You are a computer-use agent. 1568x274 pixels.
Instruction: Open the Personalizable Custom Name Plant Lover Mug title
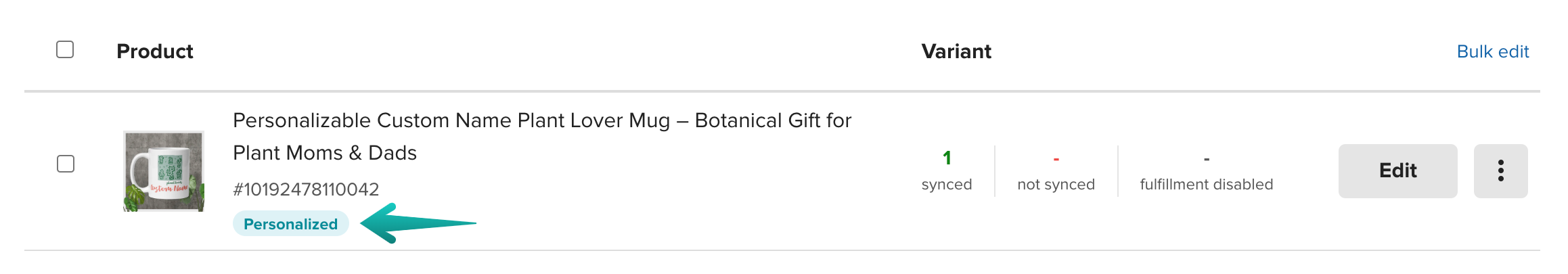coord(542,137)
